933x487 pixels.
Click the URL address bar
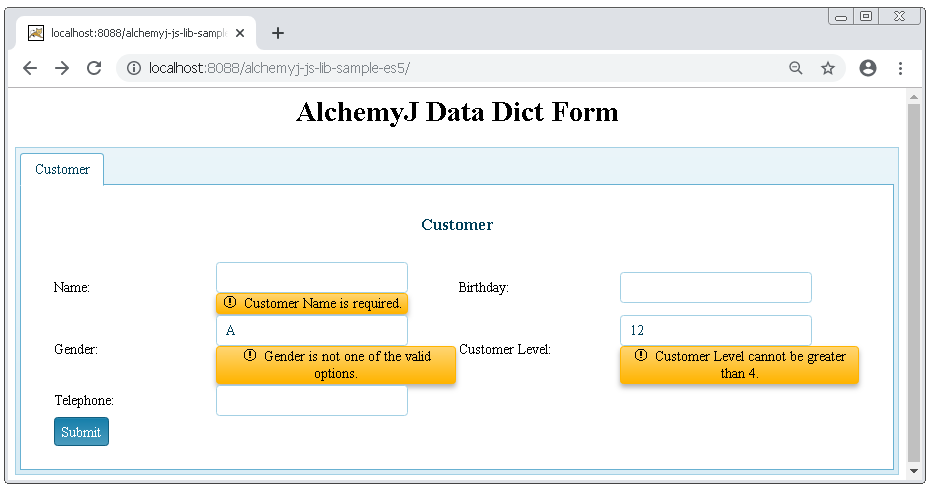tap(450, 68)
